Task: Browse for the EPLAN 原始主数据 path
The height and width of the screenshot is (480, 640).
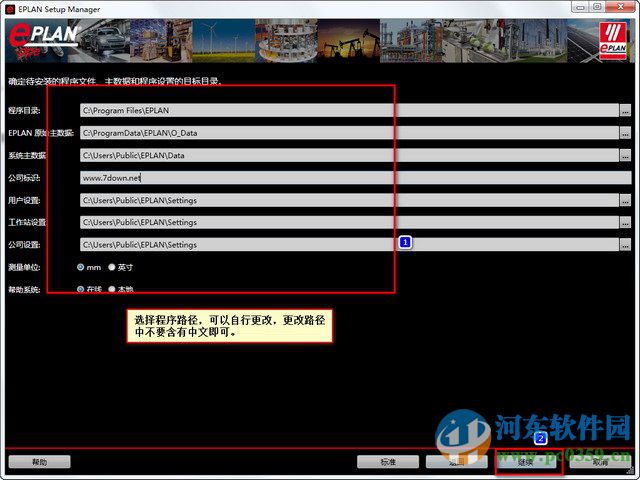Action: [625, 133]
